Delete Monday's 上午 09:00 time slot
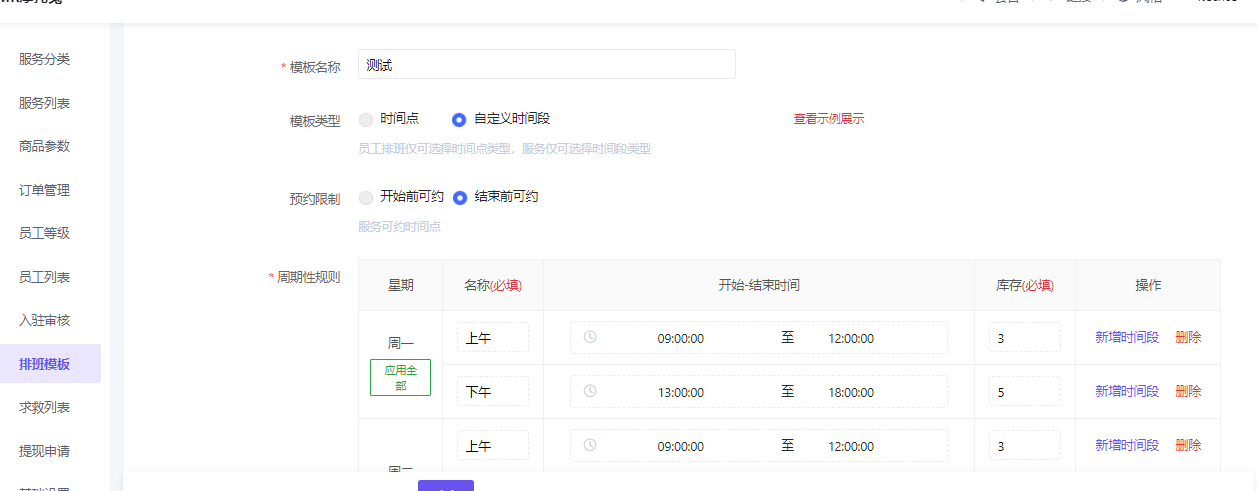Viewport: 1257px width, 491px height. pyautogui.click(x=1188, y=337)
